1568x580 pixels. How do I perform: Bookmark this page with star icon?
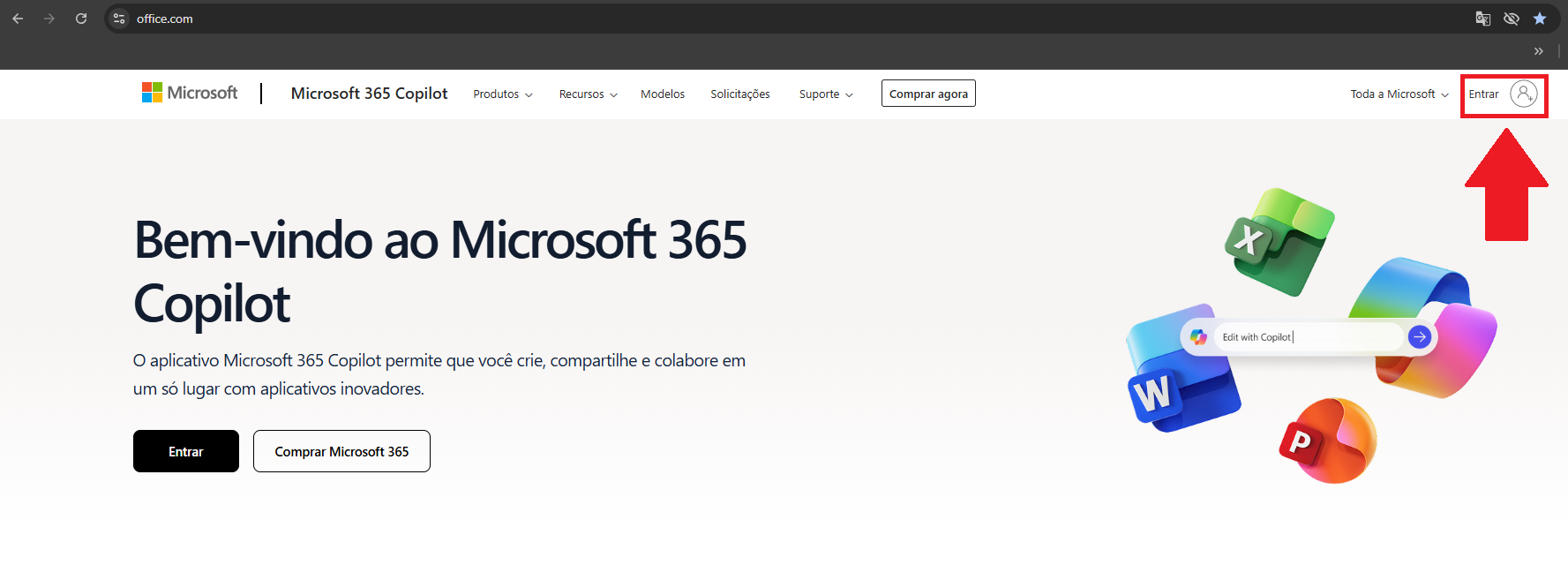point(1540,19)
